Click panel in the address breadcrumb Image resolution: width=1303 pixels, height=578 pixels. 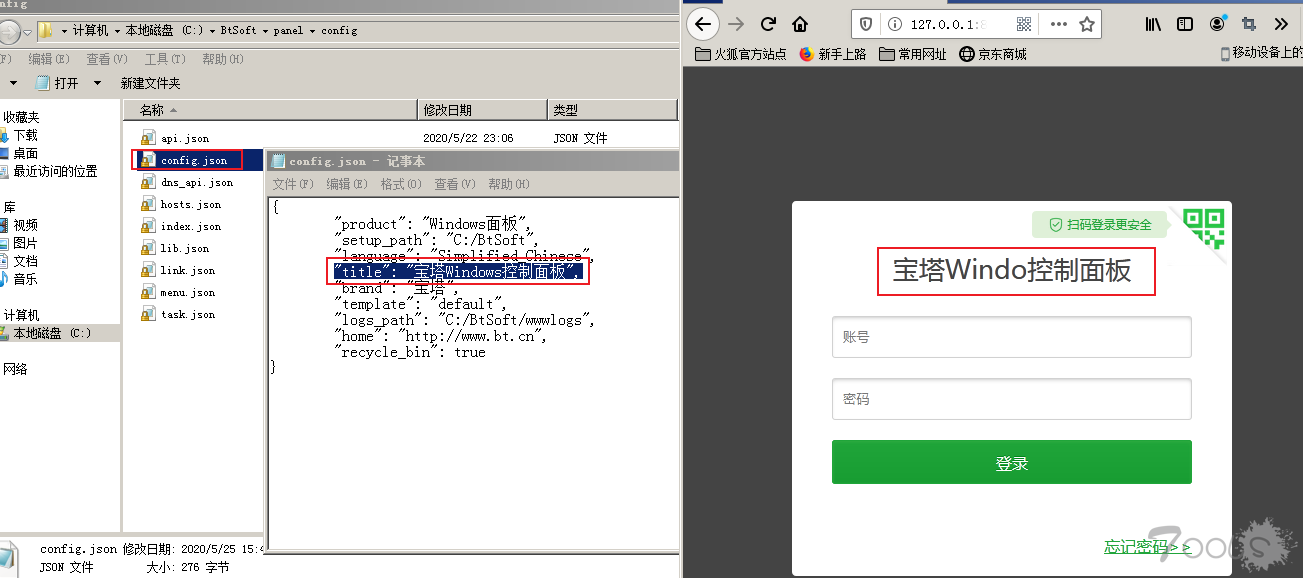(290, 31)
